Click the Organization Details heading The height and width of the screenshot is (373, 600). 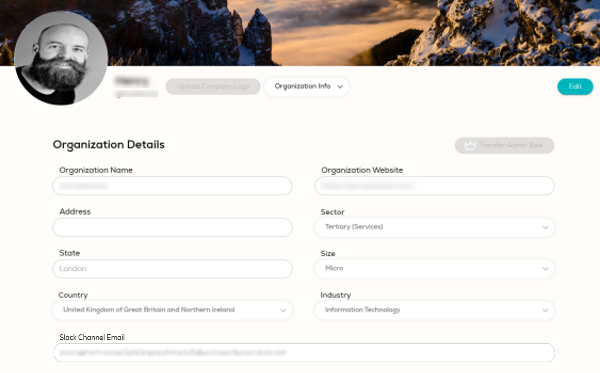(109, 145)
